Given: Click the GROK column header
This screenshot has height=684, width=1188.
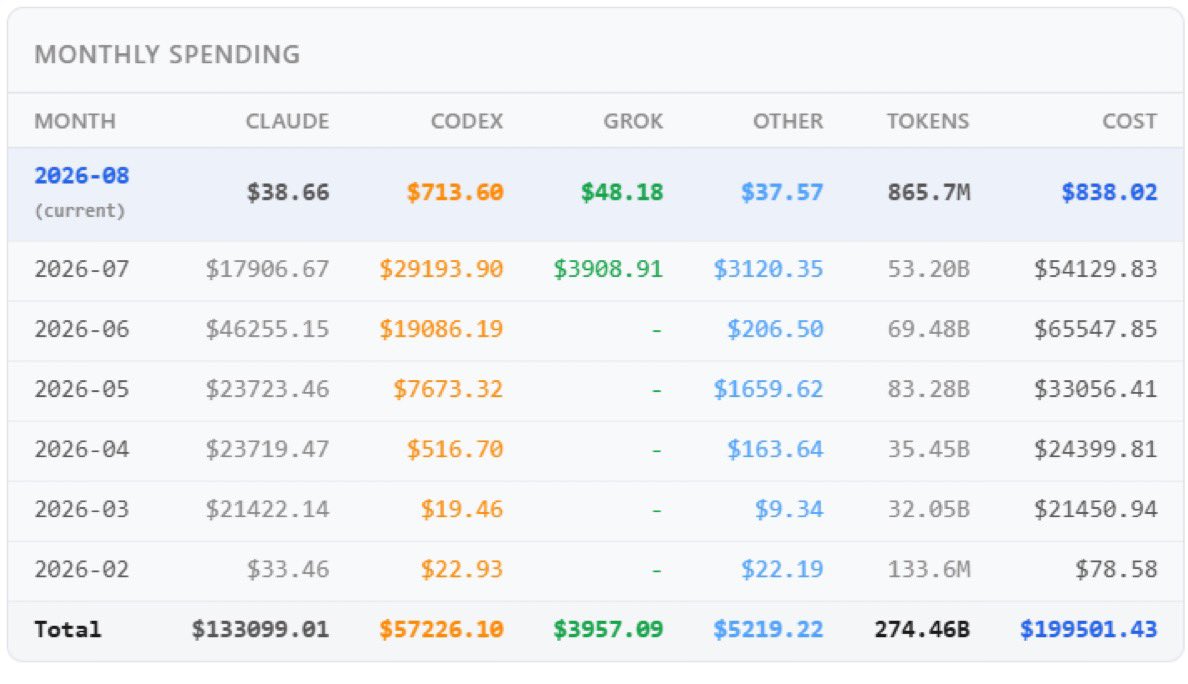Looking at the screenshot, I should coord(633,121).
